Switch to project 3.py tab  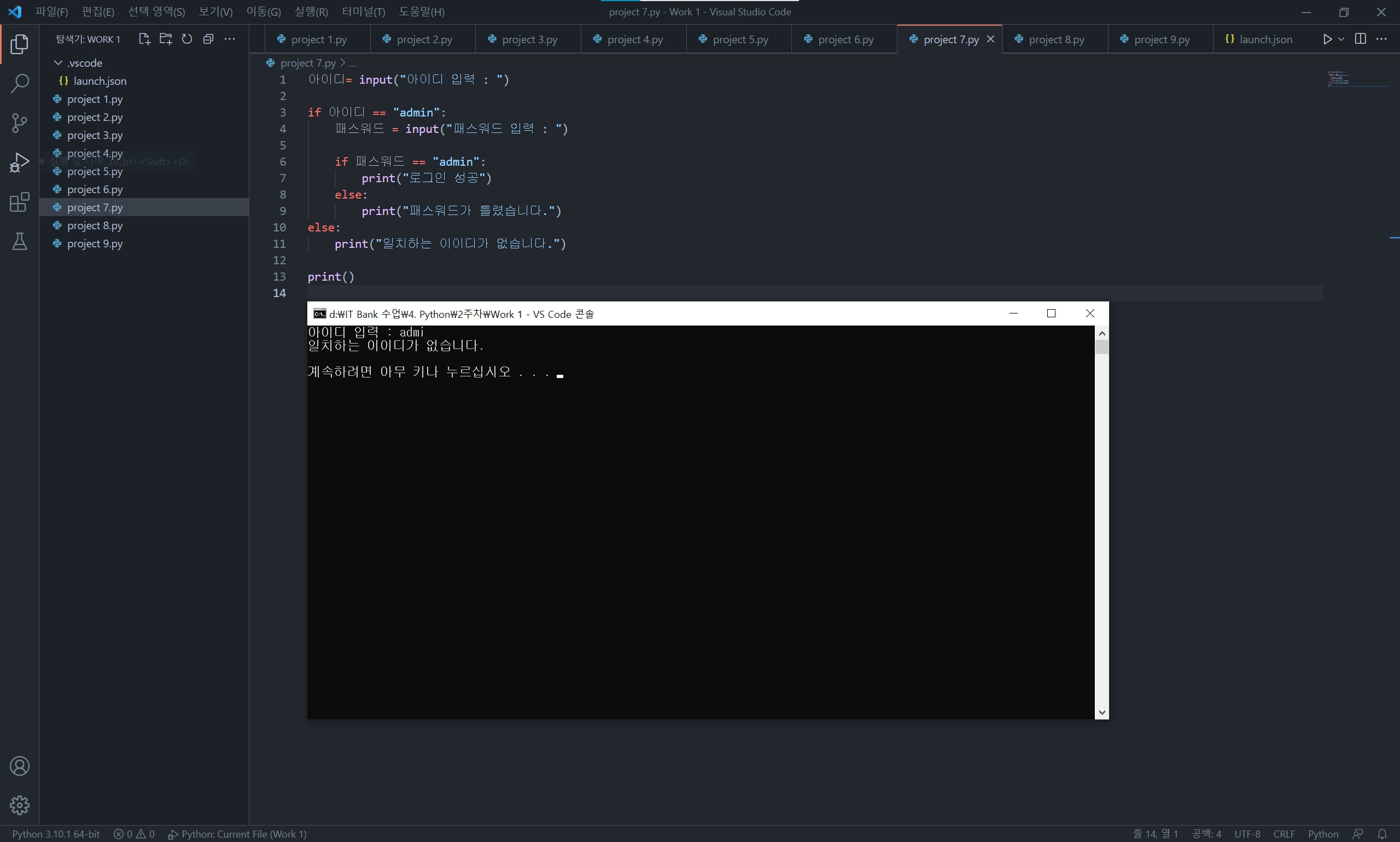pyautogui.click(x=528, y=39)
